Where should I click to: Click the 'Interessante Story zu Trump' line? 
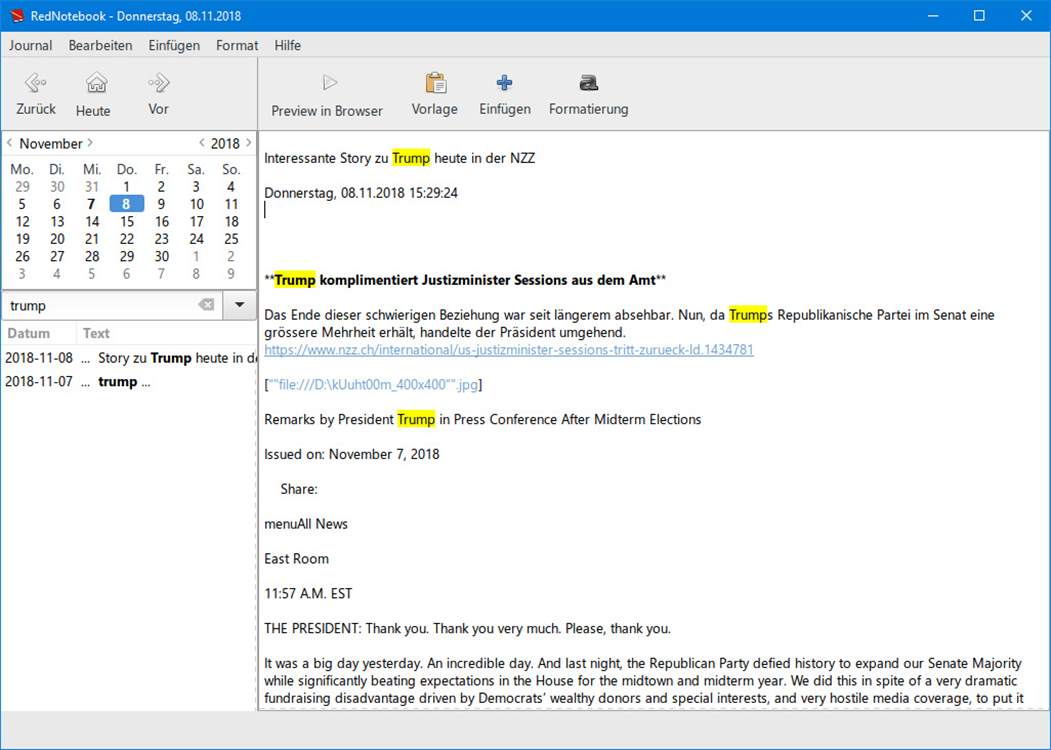pyautogui.click(x=399, y=158)
